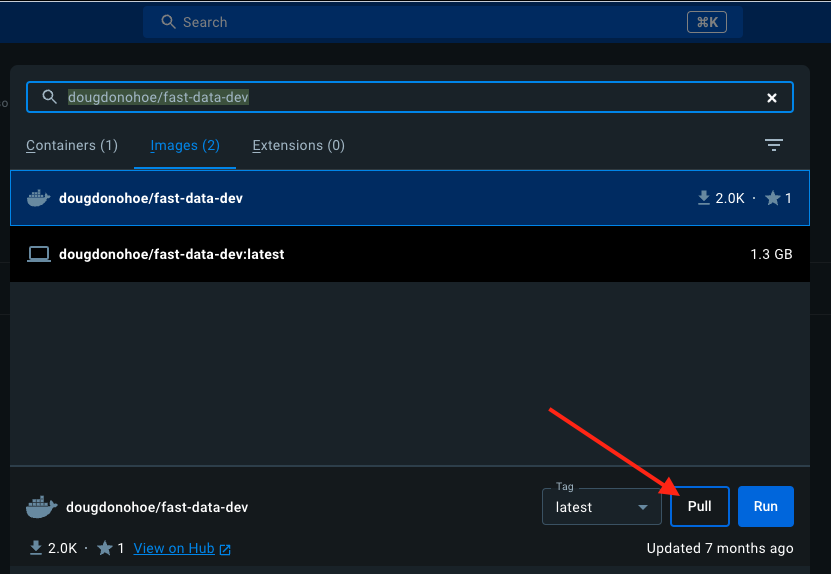Click the Docker whale icon in the details panel
This screenshot has width=831, height=574.
(x=41, y=507)
